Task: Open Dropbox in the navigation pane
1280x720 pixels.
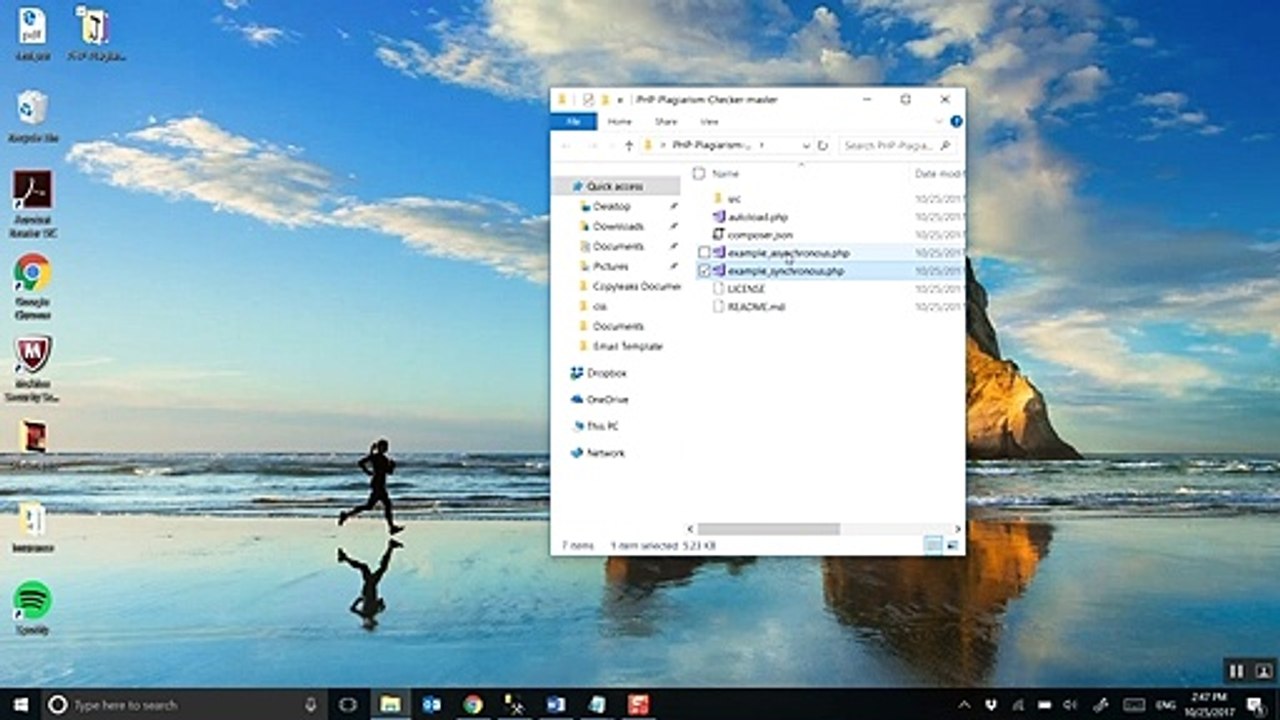Action: 598,373
